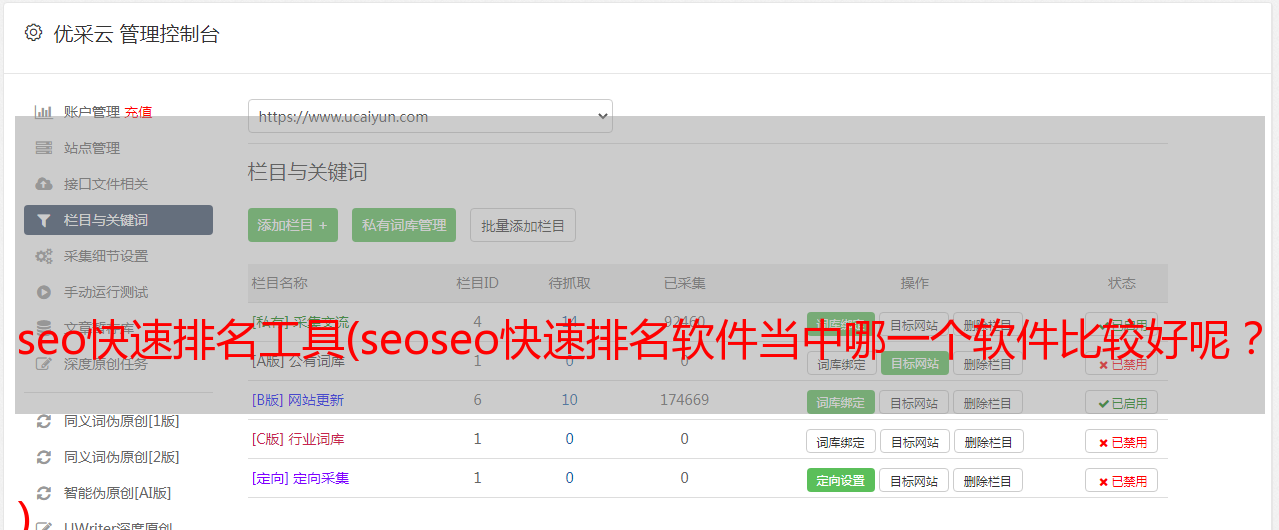Expand the https://www.ucaiyun.com site dropdown
Screen dimensions: 1279x530
point(430,116)
